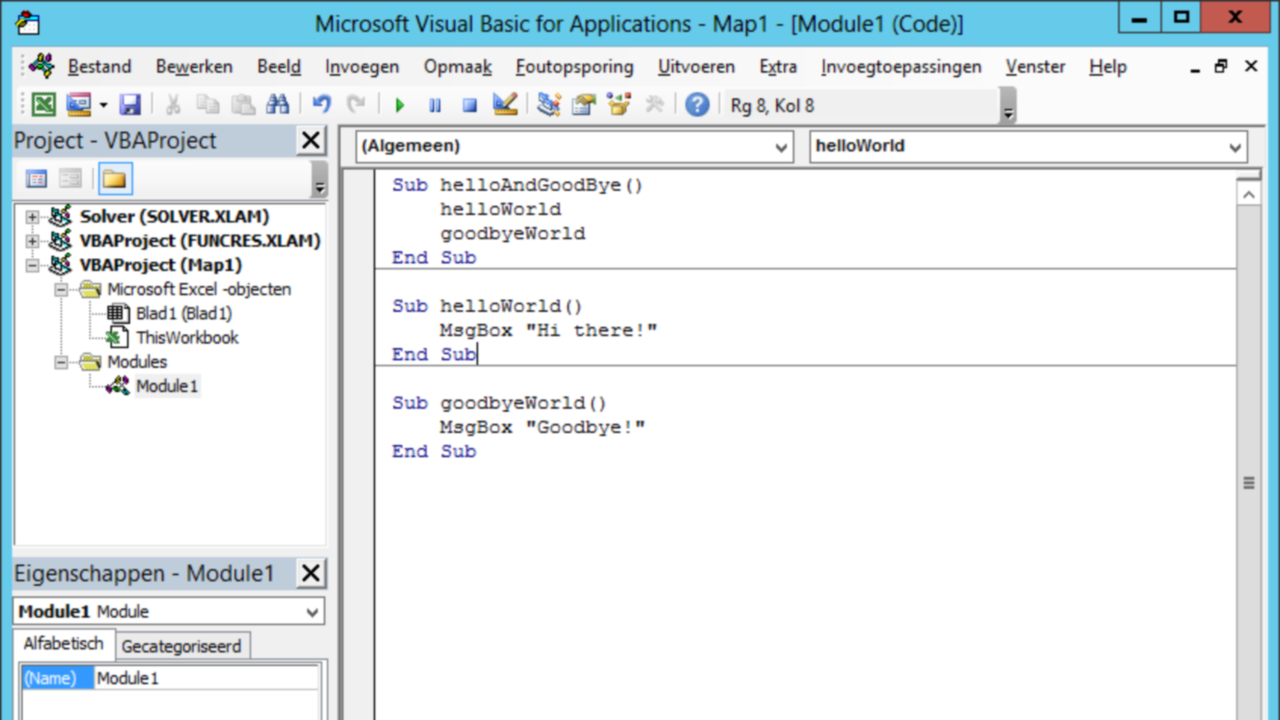Screen dimensions: 1280x720
Task: Click the line Sub goodbyeWorld()
Action: pos(499,403)
